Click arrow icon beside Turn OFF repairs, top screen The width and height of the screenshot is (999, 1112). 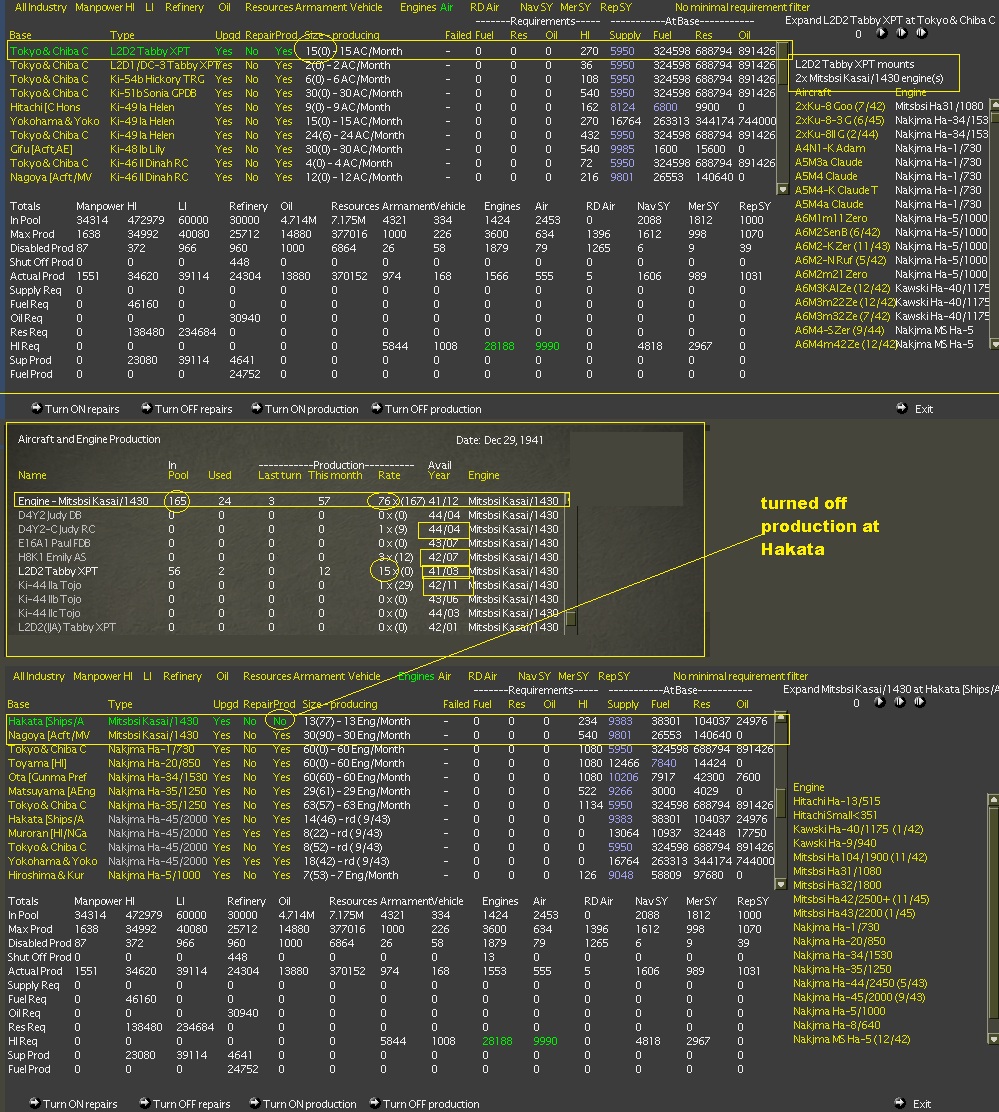(146, 408)
